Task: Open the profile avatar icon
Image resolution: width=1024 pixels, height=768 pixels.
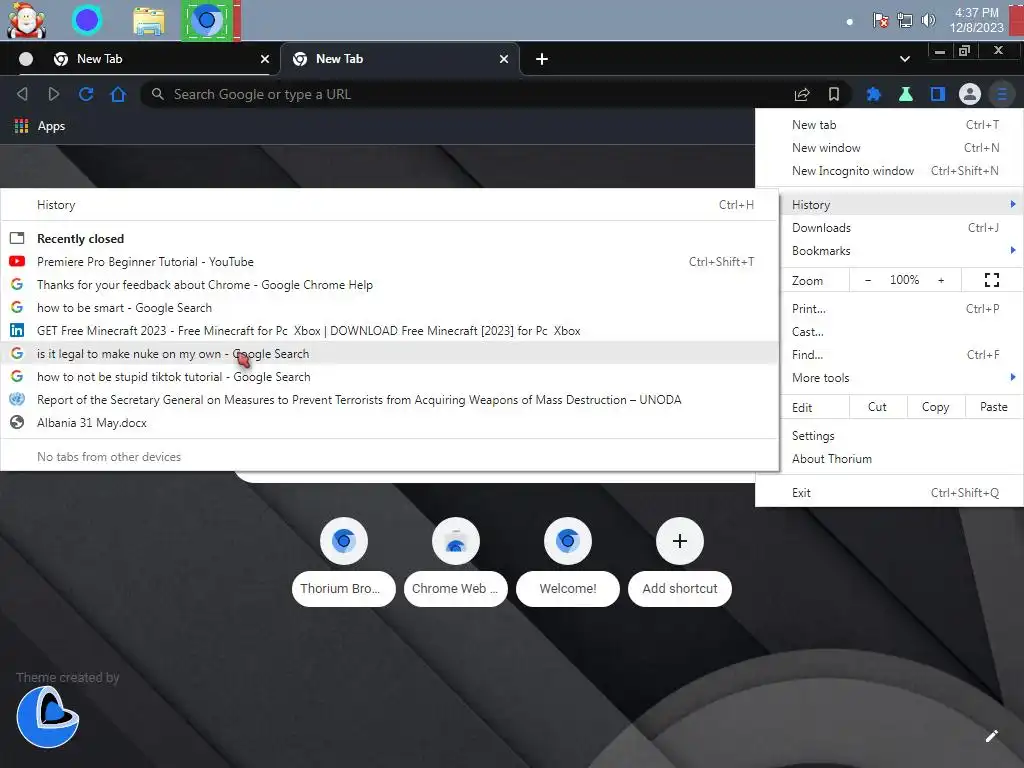Action: click(970, 94)
